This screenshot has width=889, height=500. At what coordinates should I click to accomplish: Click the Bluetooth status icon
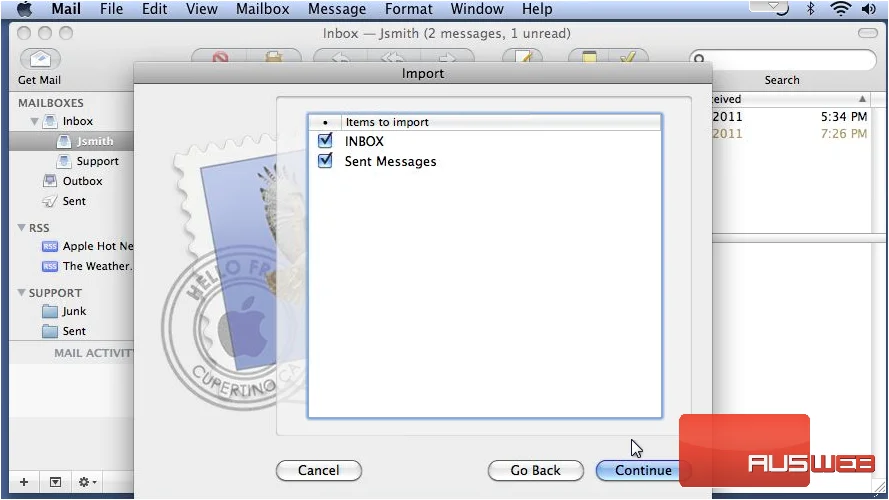810,9
